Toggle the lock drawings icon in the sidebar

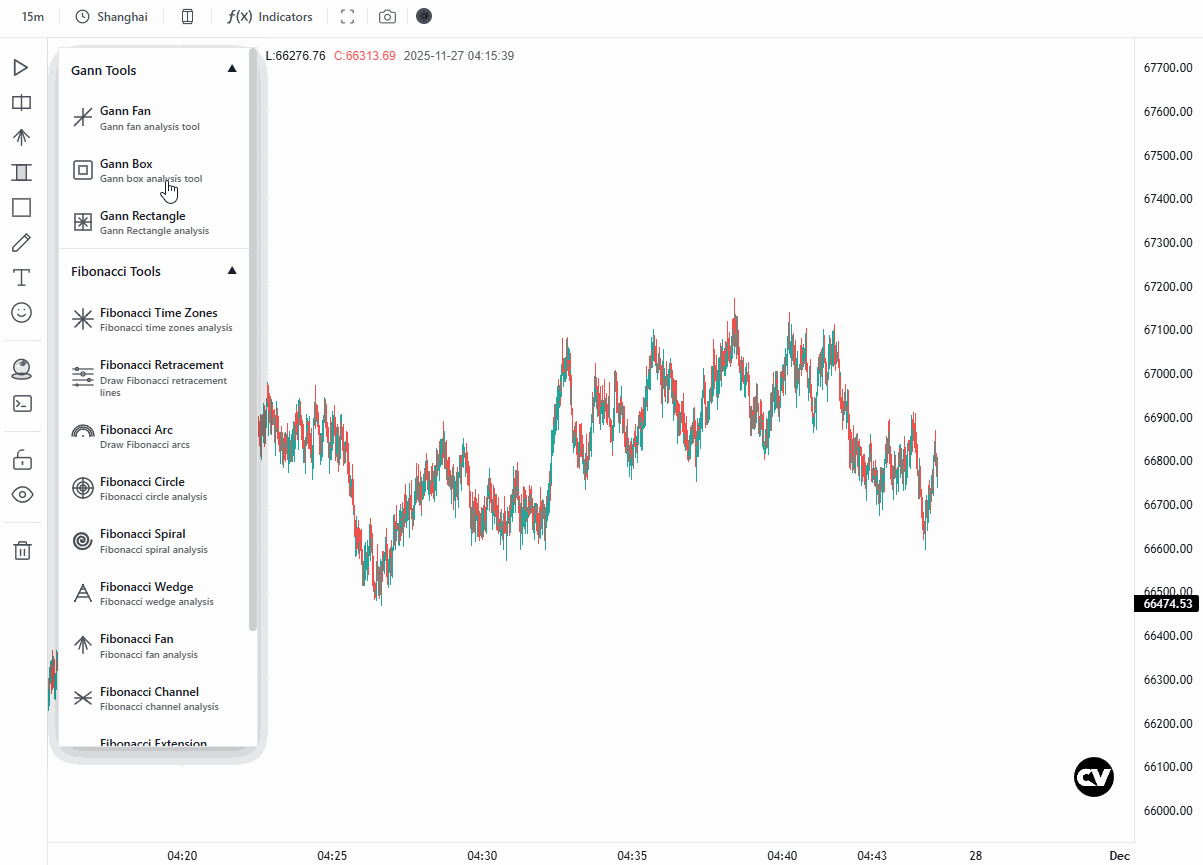[x=21, y=459]
